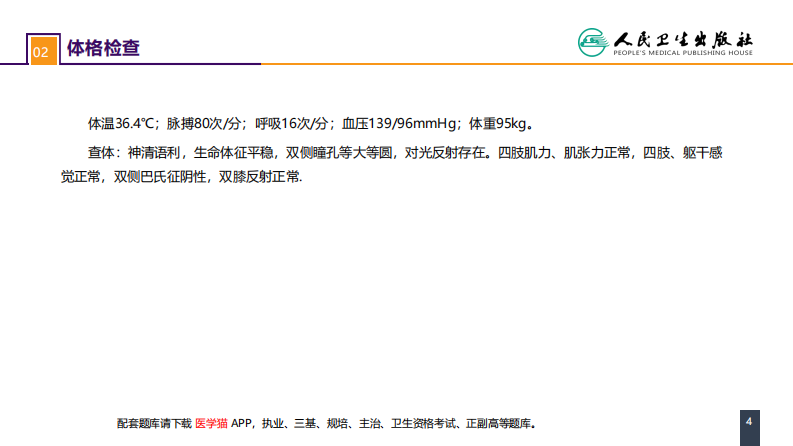Click the phrase 双膝反射正常

(259, 177)
